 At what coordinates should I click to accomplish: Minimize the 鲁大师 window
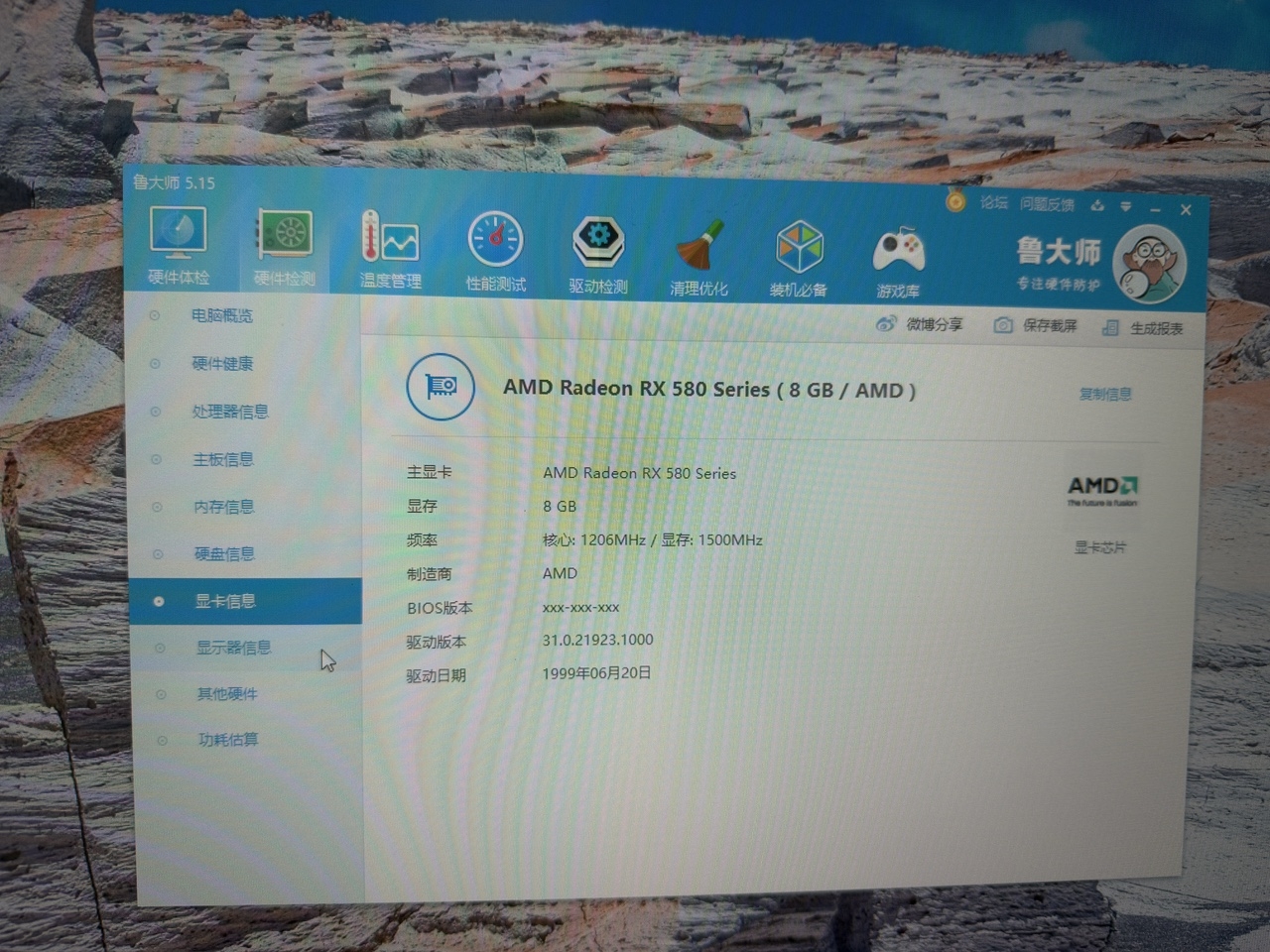[x=1156, y=209]
